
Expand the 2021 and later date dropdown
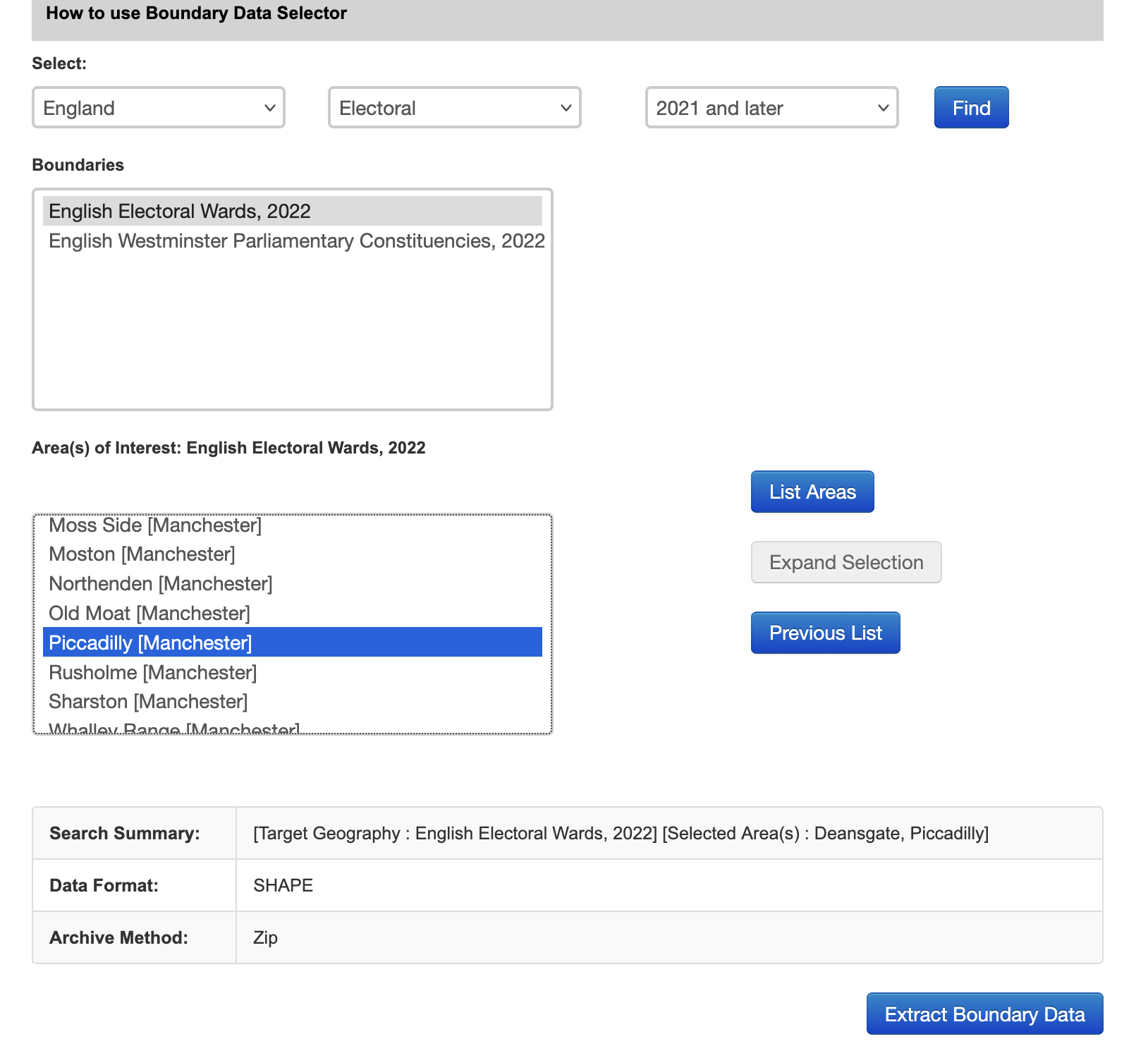[771, 108]
